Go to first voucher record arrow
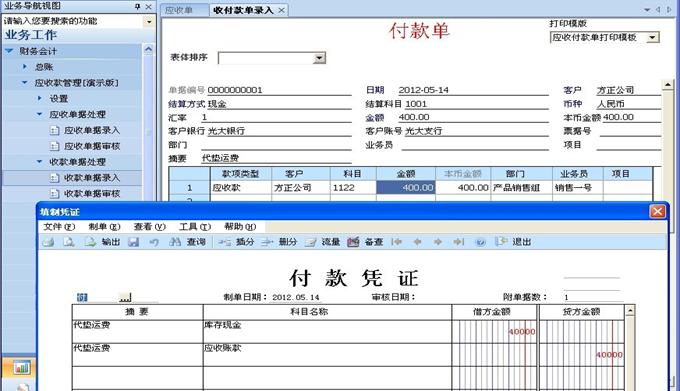680x391 pixels. point(396,242)
